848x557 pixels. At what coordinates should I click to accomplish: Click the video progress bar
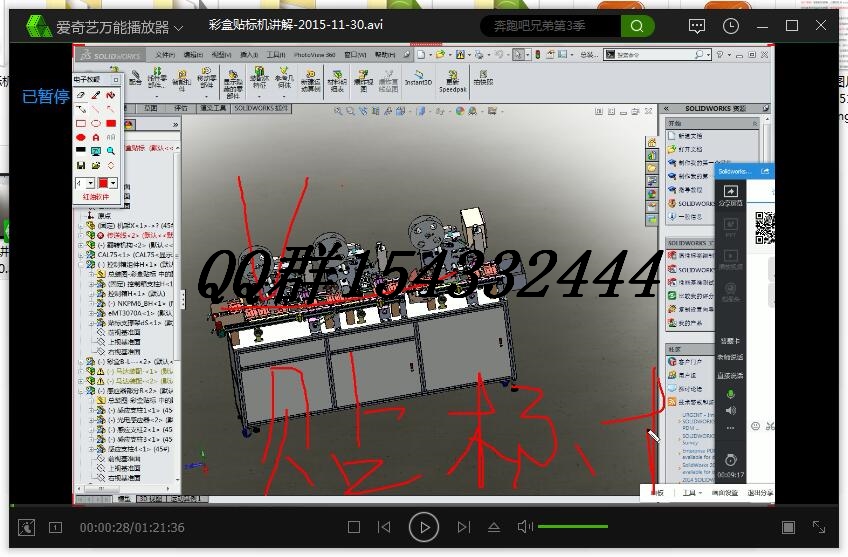pyautogui.click(x=424, y=506)
